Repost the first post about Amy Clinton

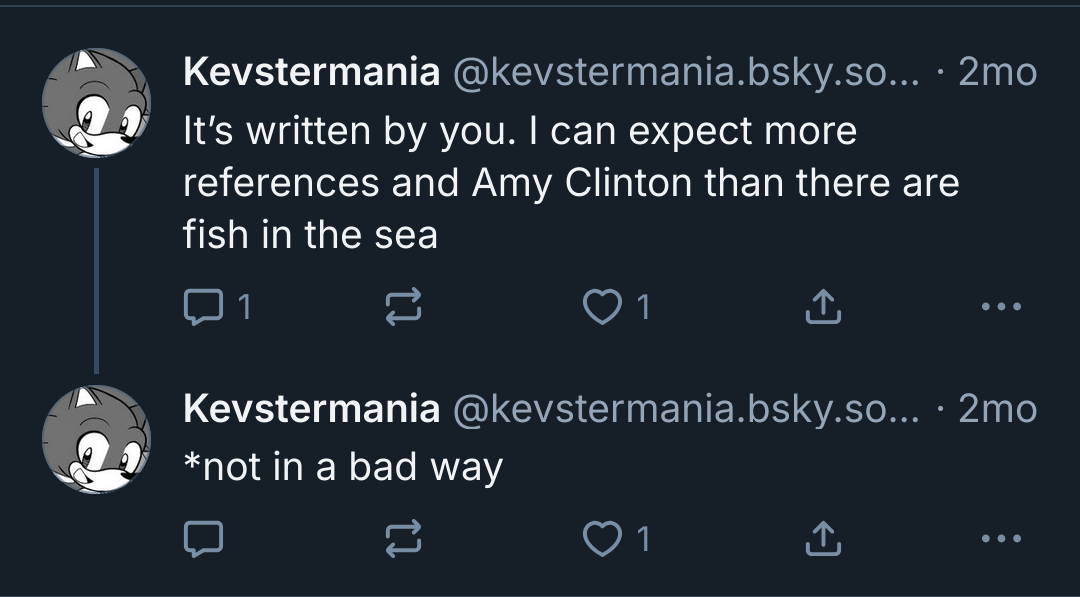[x=403, y=307]
